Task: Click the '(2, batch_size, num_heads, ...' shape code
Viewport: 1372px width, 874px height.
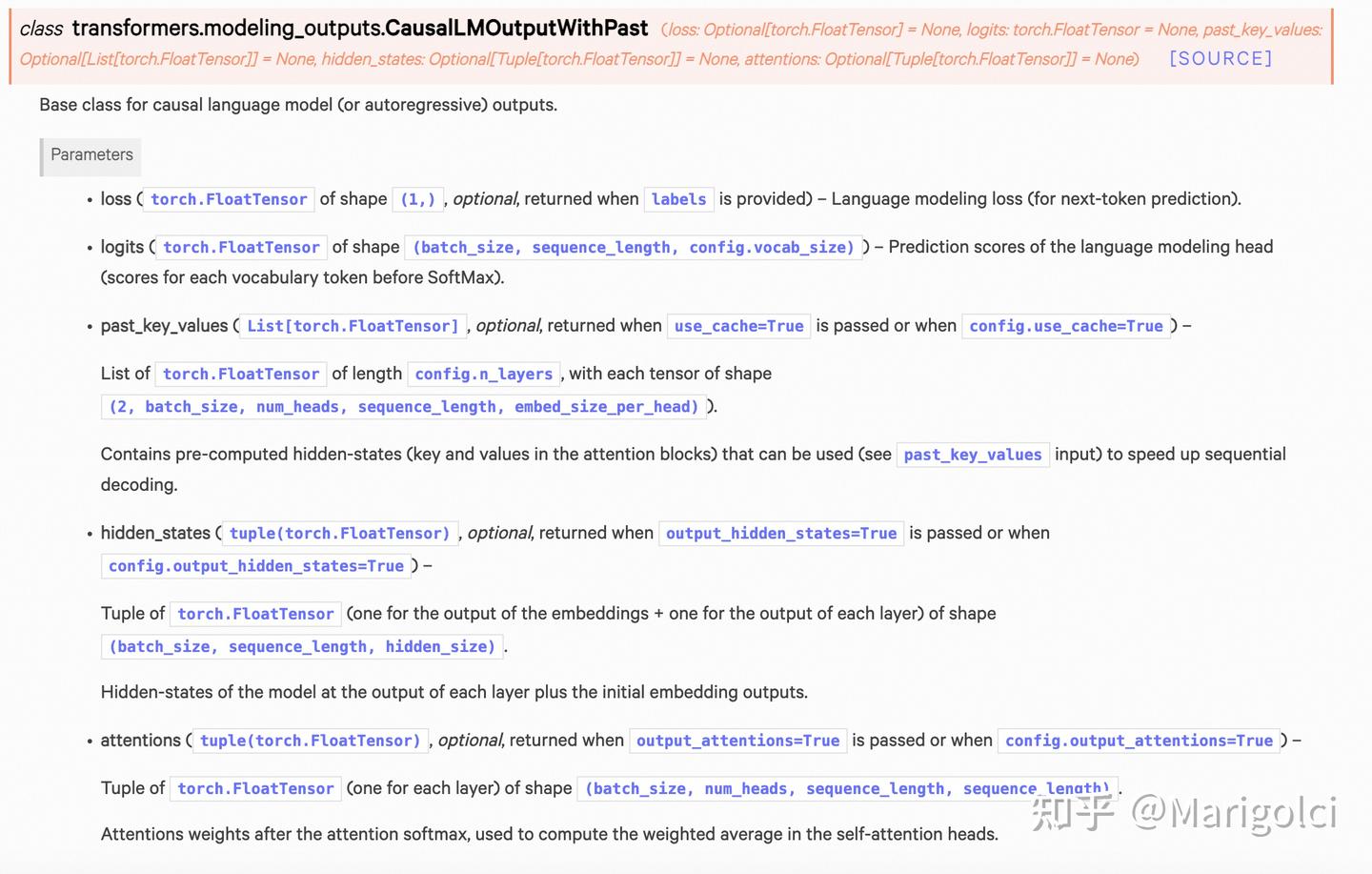Action: (x=404, y=407)
